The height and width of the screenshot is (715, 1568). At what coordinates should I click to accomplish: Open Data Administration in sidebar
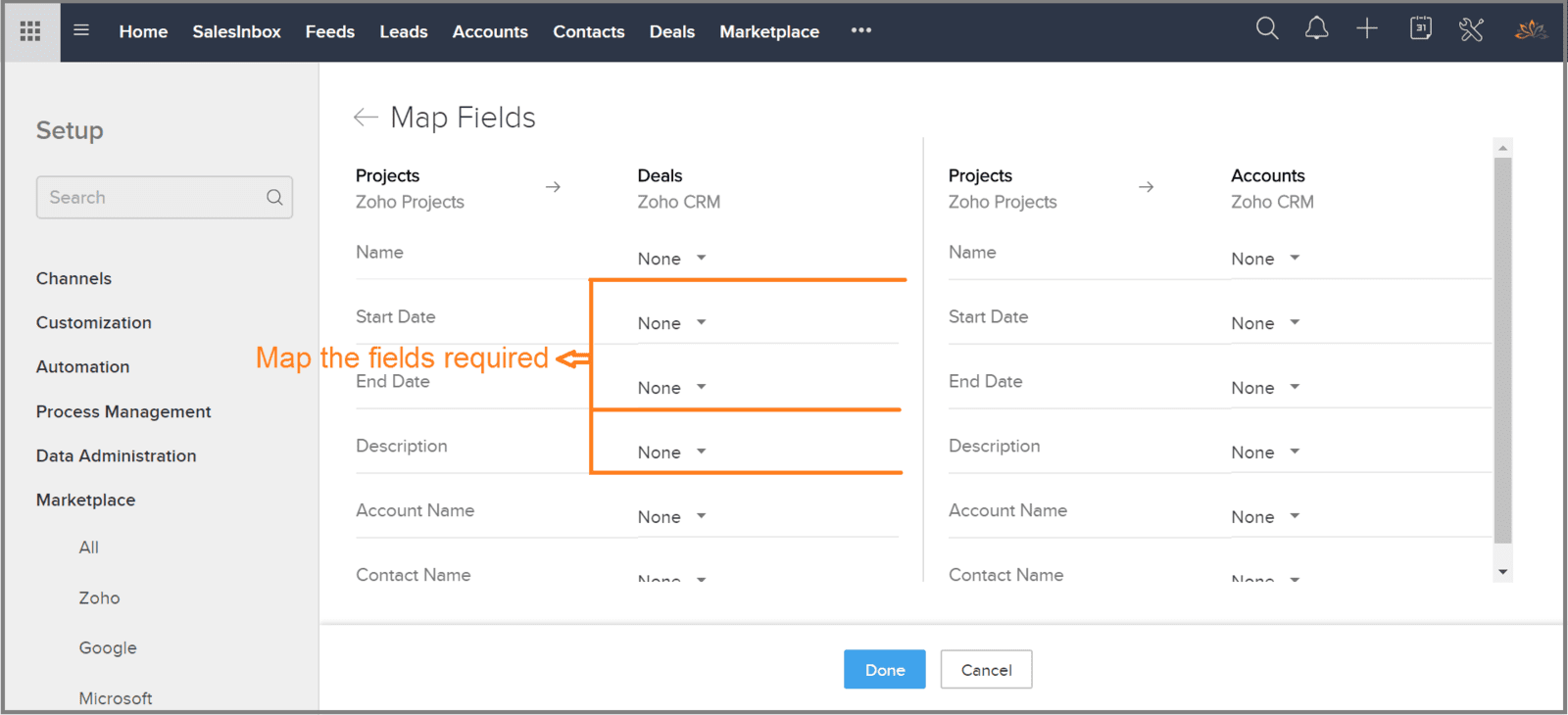coord(116,455)
